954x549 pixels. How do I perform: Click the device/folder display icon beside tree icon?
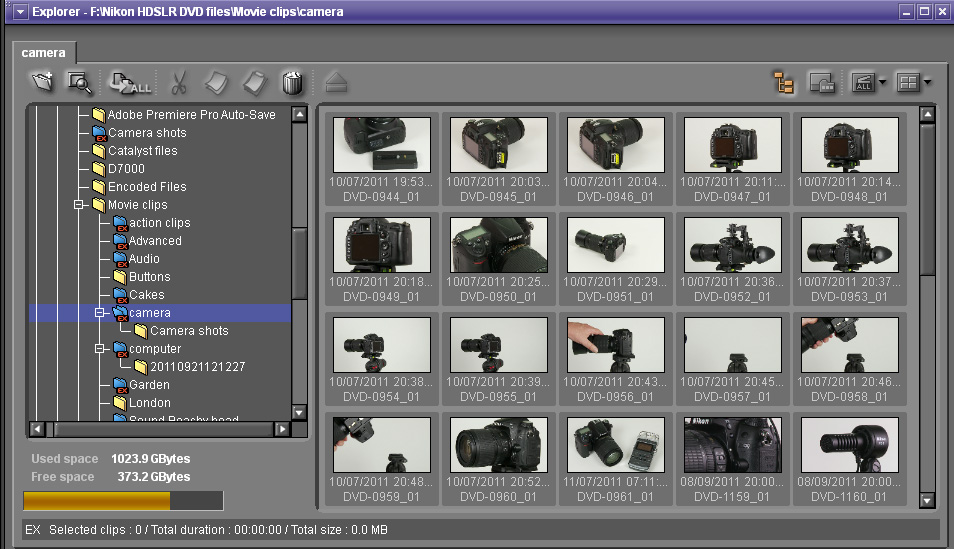coord(822,83)
